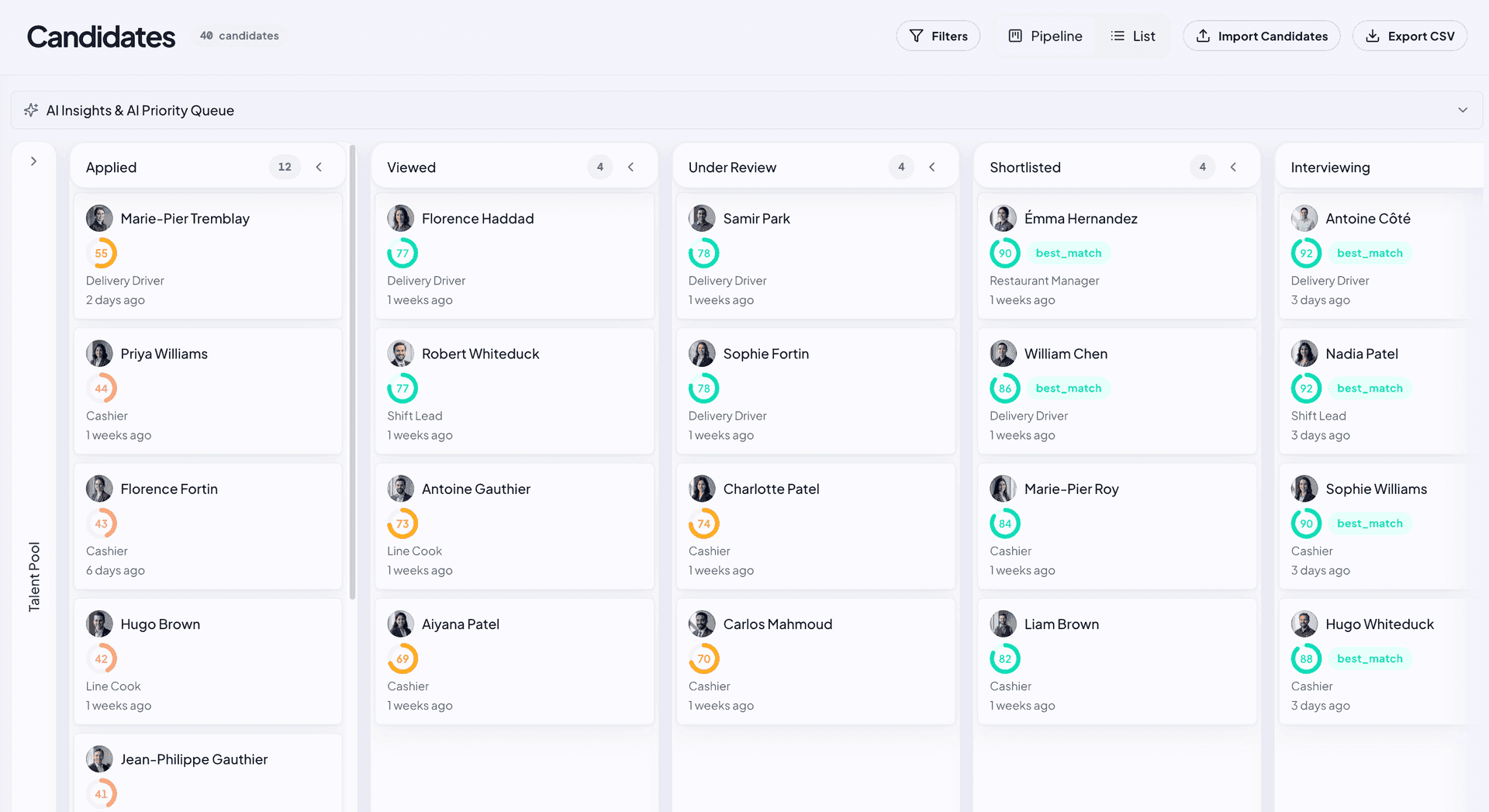Click Liam Brown's score ring 82

pyautogui.click(x=1005, y=659)
